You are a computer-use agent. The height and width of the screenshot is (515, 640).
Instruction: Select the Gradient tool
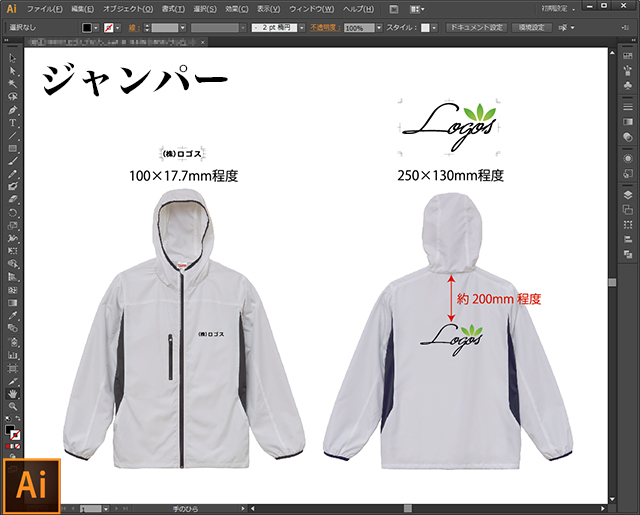pyautogui.click(x=13, y=303)
